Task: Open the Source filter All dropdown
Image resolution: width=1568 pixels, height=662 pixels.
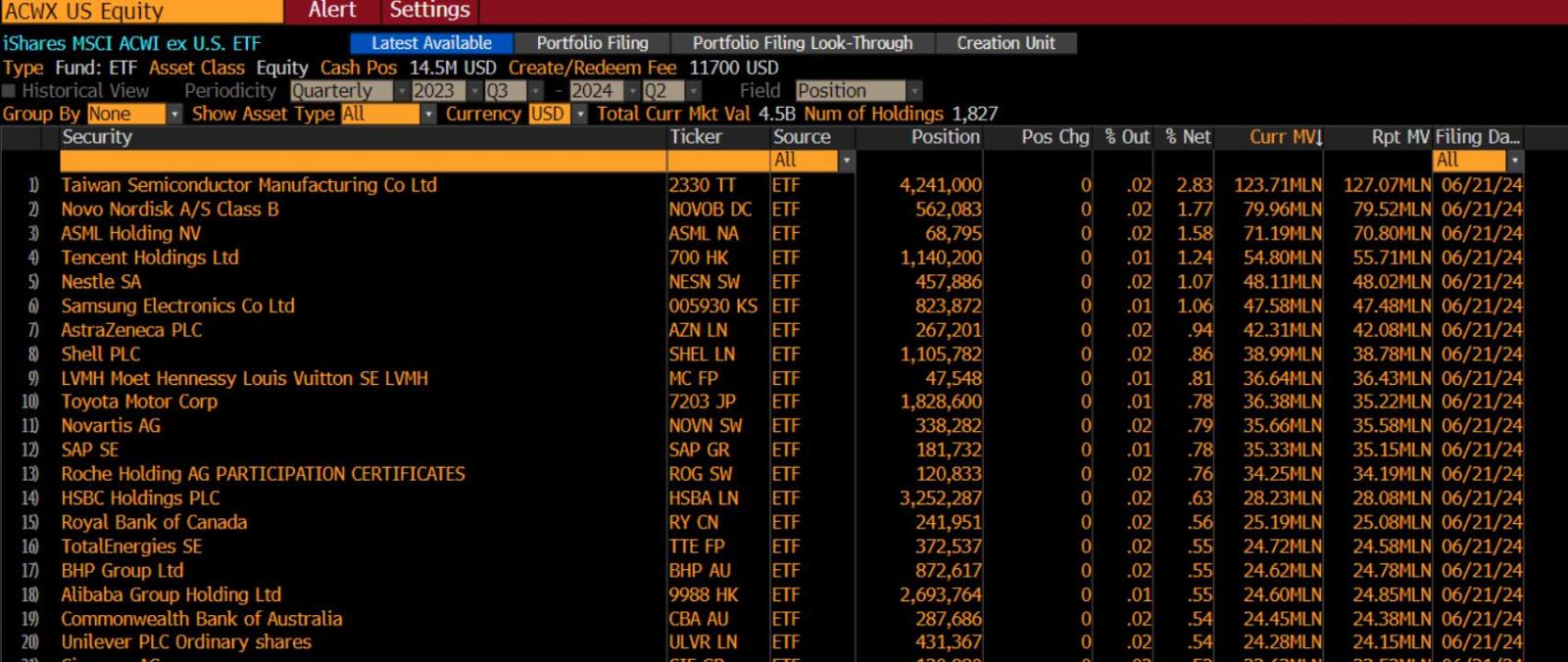Action: [x=812, y=161]
